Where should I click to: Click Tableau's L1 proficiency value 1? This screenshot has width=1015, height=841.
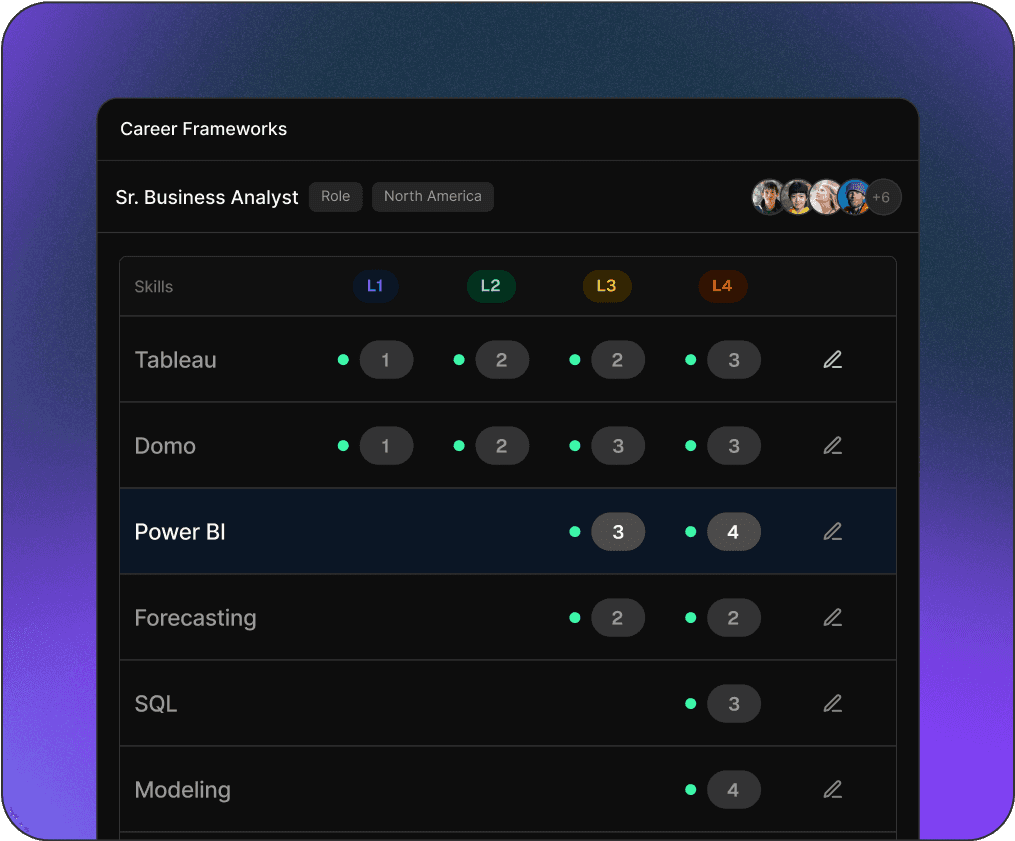(x=386, y=360)
